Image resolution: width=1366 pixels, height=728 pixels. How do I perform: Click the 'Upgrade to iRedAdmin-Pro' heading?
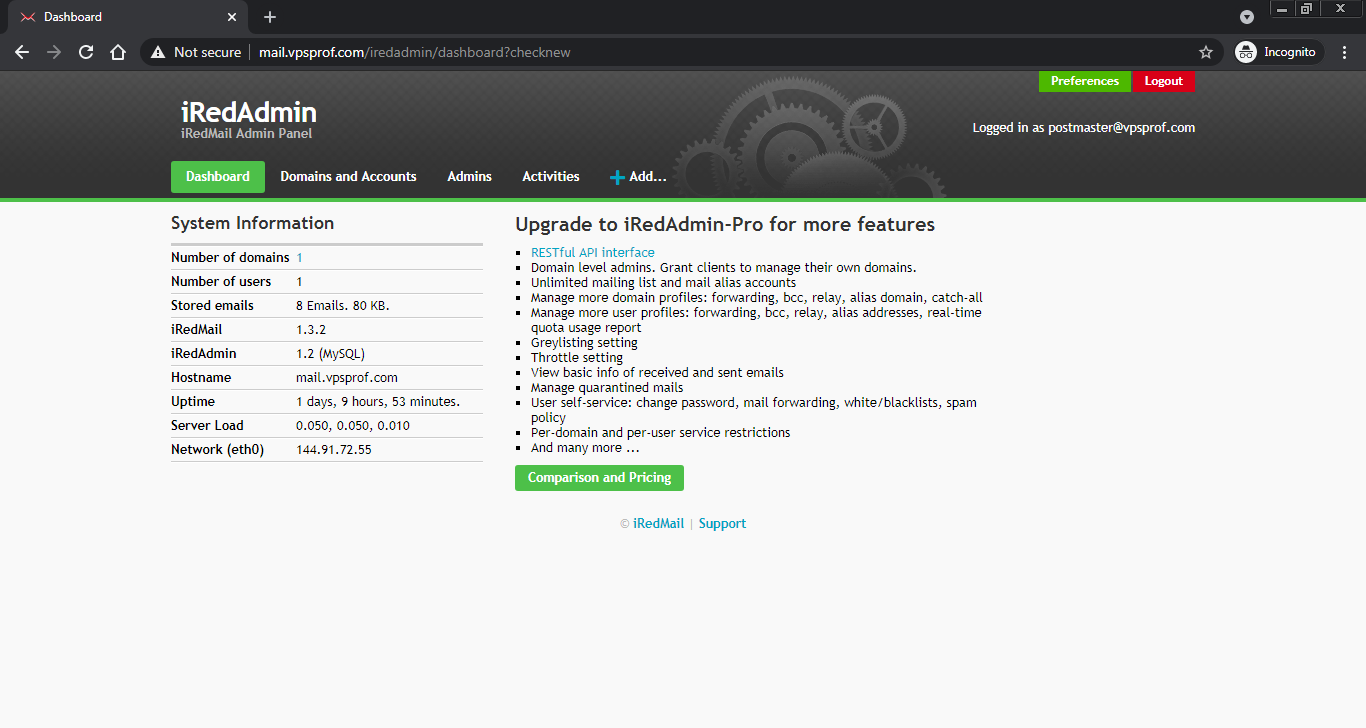(x=725, y=224)
